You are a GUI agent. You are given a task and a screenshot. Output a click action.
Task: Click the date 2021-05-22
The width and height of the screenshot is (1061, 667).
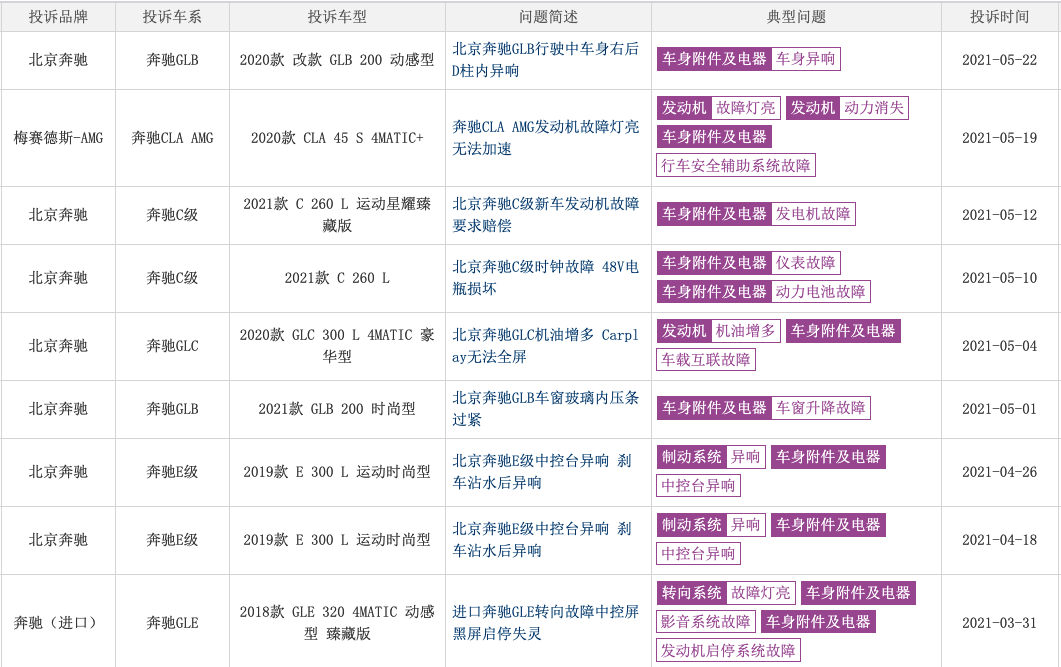[x=999, y=60]
